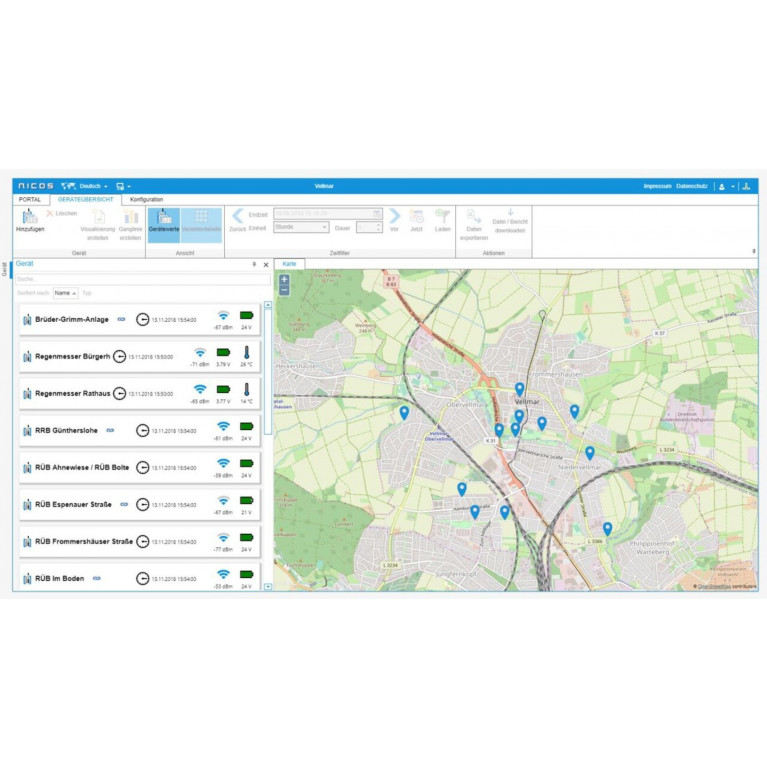Select RÜB Frommershäuser Straße device
This screenshot has height=767, width=767.
140,542
